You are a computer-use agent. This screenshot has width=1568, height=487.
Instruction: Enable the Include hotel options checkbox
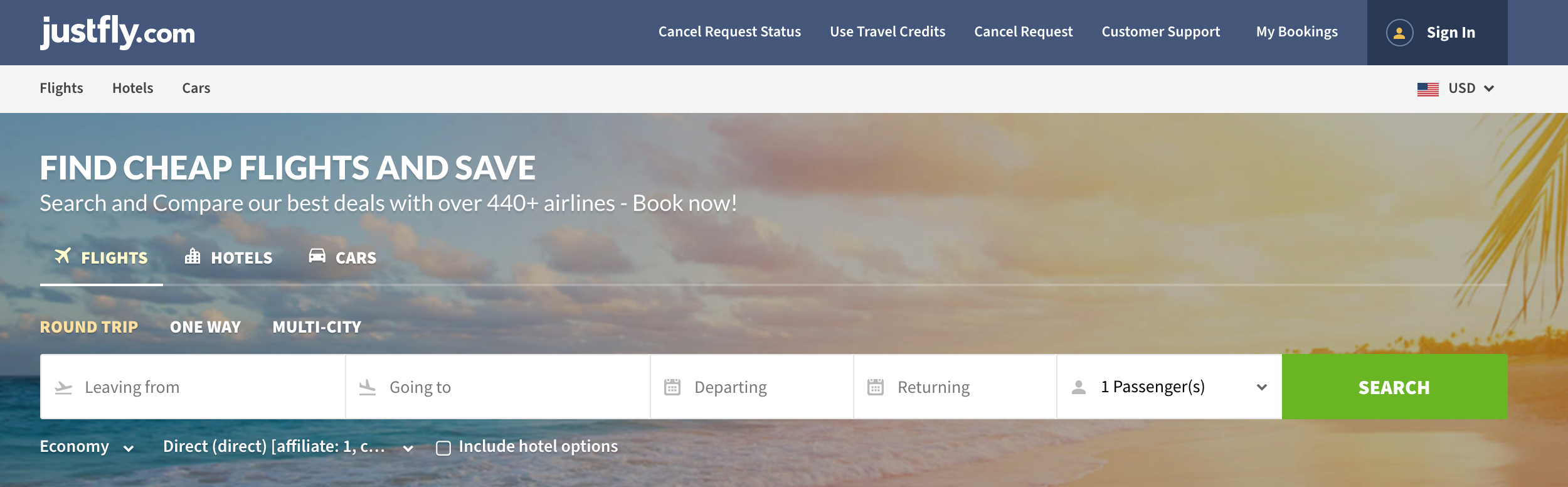443,448
